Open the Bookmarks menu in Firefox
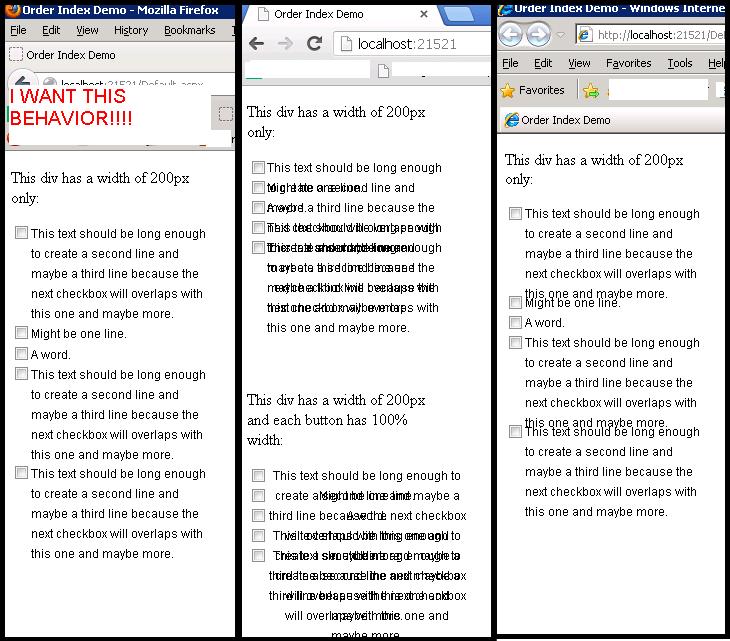This screenshot has width=730, height=641. click(189, 30)
